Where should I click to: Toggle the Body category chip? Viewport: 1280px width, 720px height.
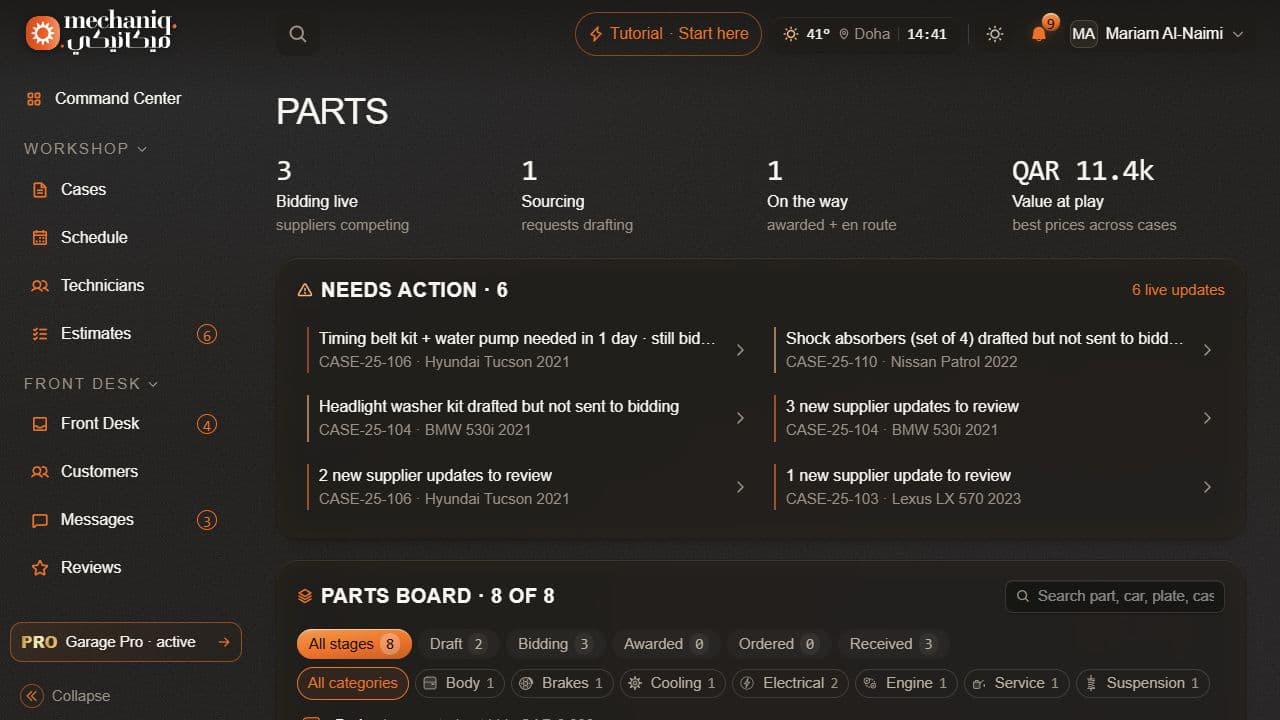[x=460, y=683]
